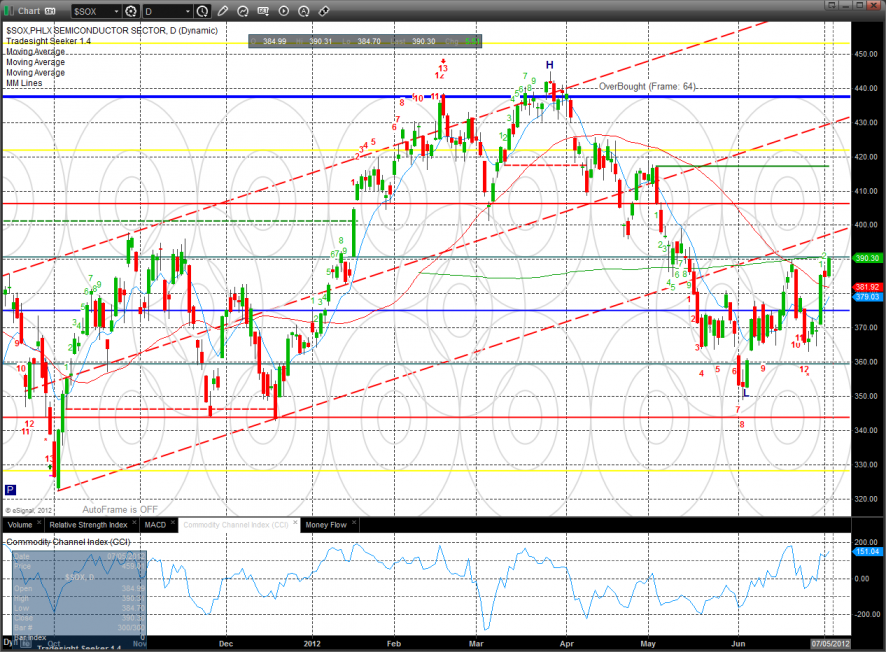The height and width of the screenshot is (652, 886).
Task: Click the 07/05/2012 date cursor label
Action: tap(830, 644)
